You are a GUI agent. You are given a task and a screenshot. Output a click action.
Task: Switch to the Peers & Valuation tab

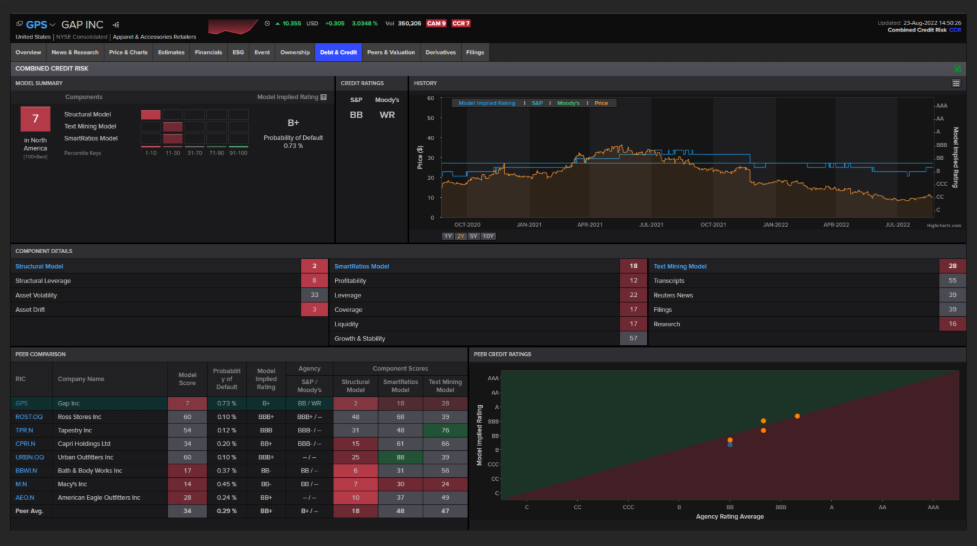390,51
